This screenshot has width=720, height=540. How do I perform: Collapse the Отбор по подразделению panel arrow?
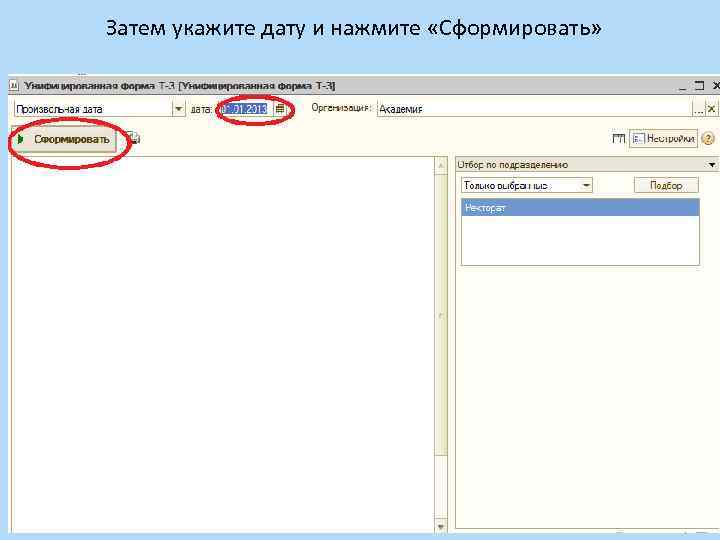[711, 164]
